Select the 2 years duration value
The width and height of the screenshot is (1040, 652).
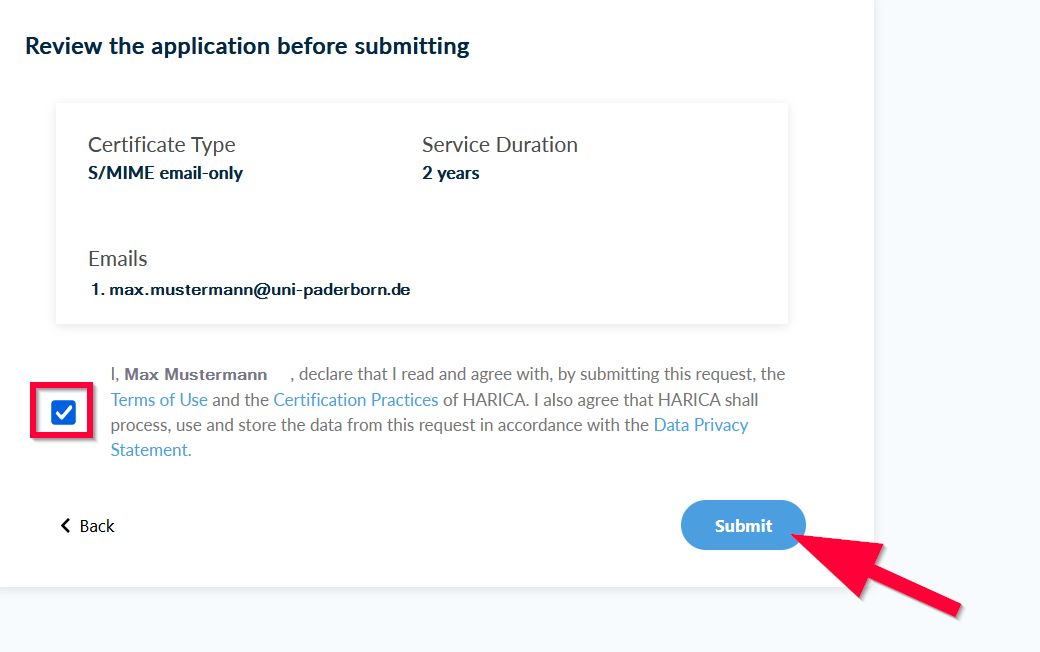tap(451, 173)
